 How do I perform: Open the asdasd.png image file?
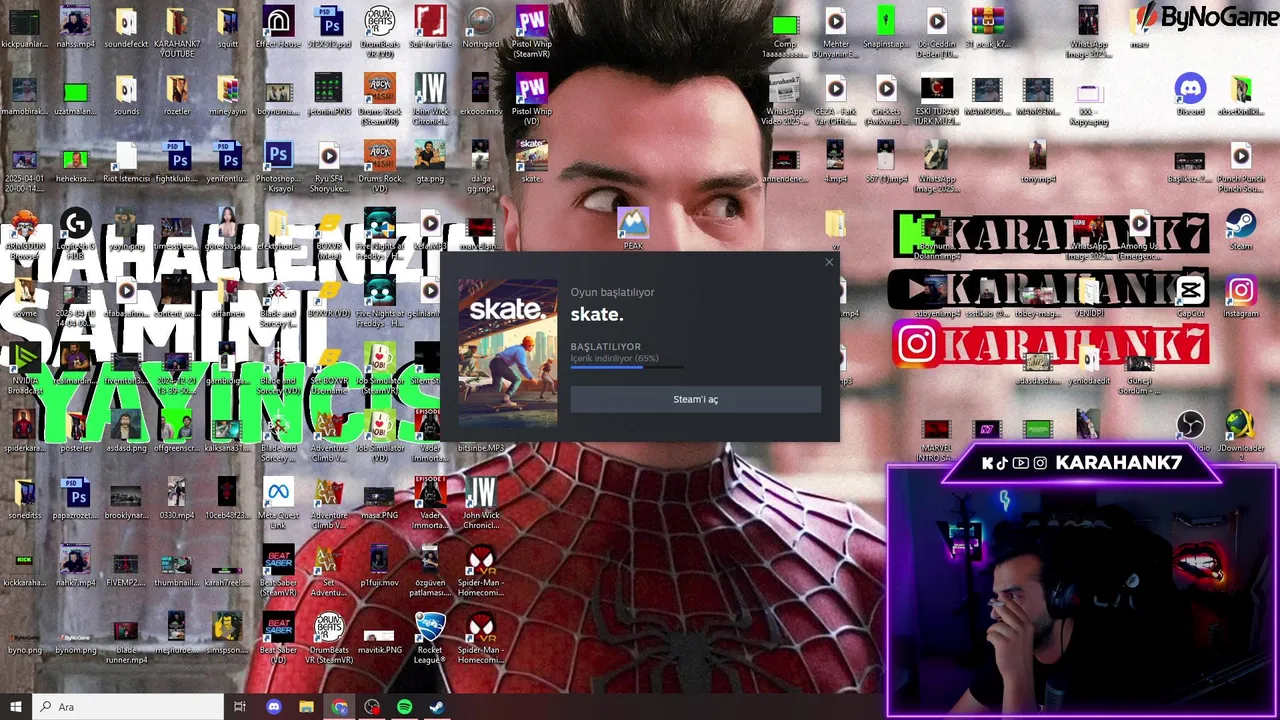126,430
